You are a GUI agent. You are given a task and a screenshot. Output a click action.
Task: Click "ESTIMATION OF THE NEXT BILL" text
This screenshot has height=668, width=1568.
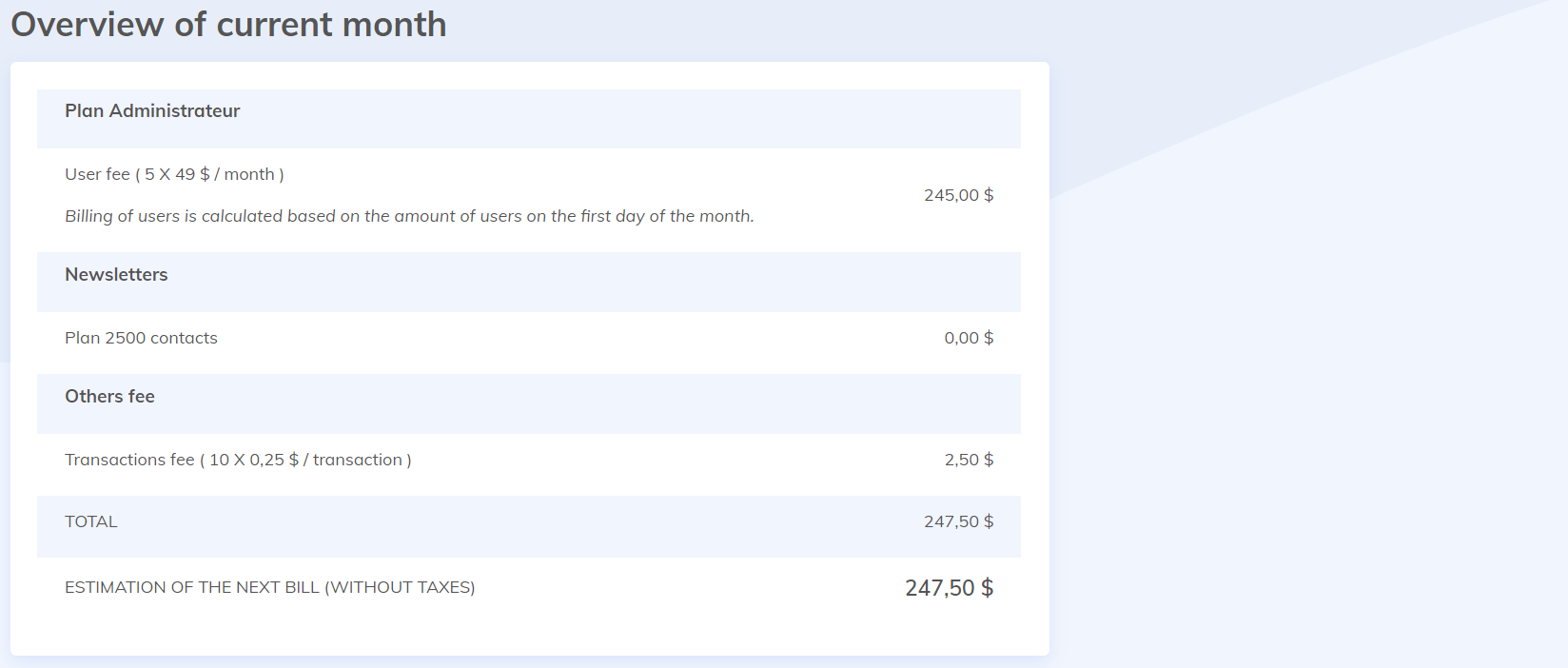tap(192, 587)
